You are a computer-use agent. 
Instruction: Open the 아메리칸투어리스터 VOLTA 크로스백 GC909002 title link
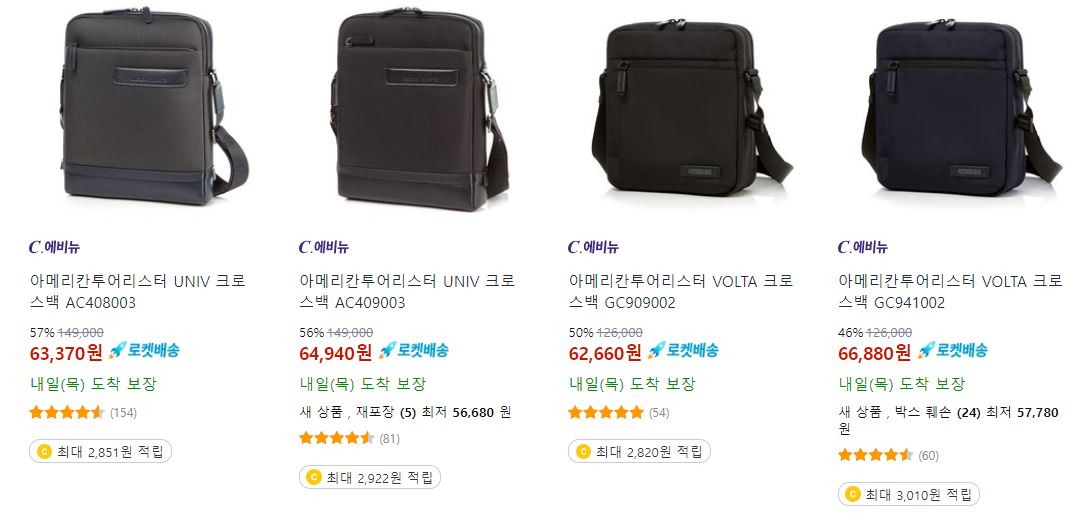tap(681, 292)
